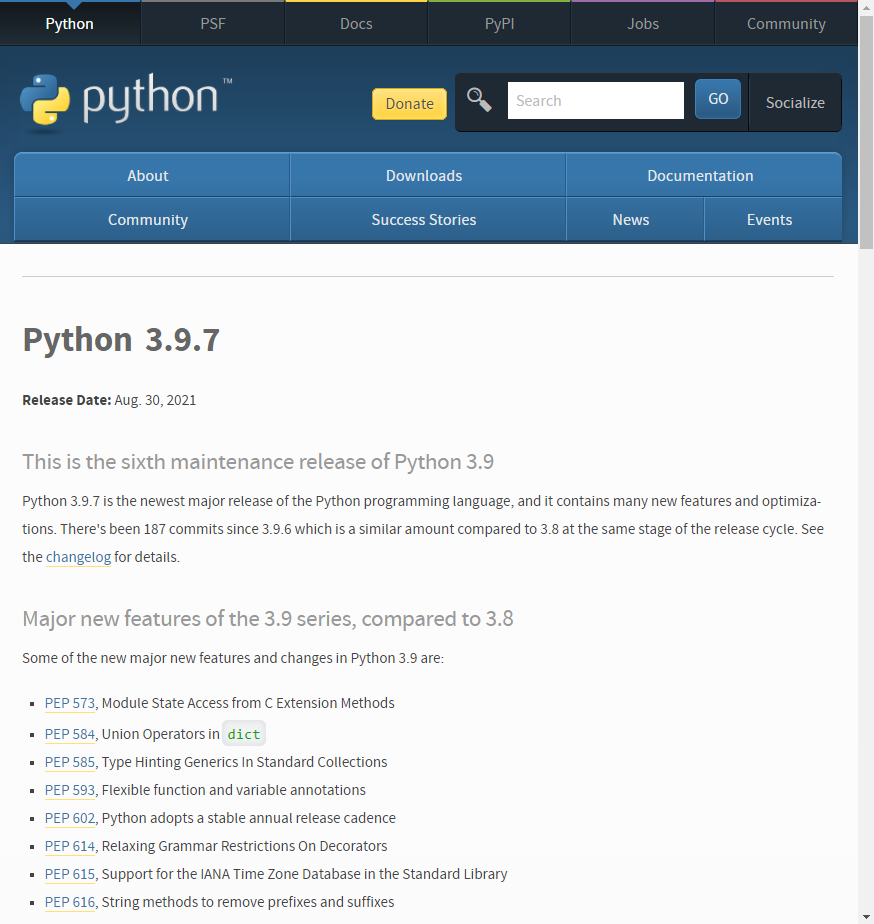
Task: Click the vertical scrollbar thumb
Action: click(x=866, y=133)
